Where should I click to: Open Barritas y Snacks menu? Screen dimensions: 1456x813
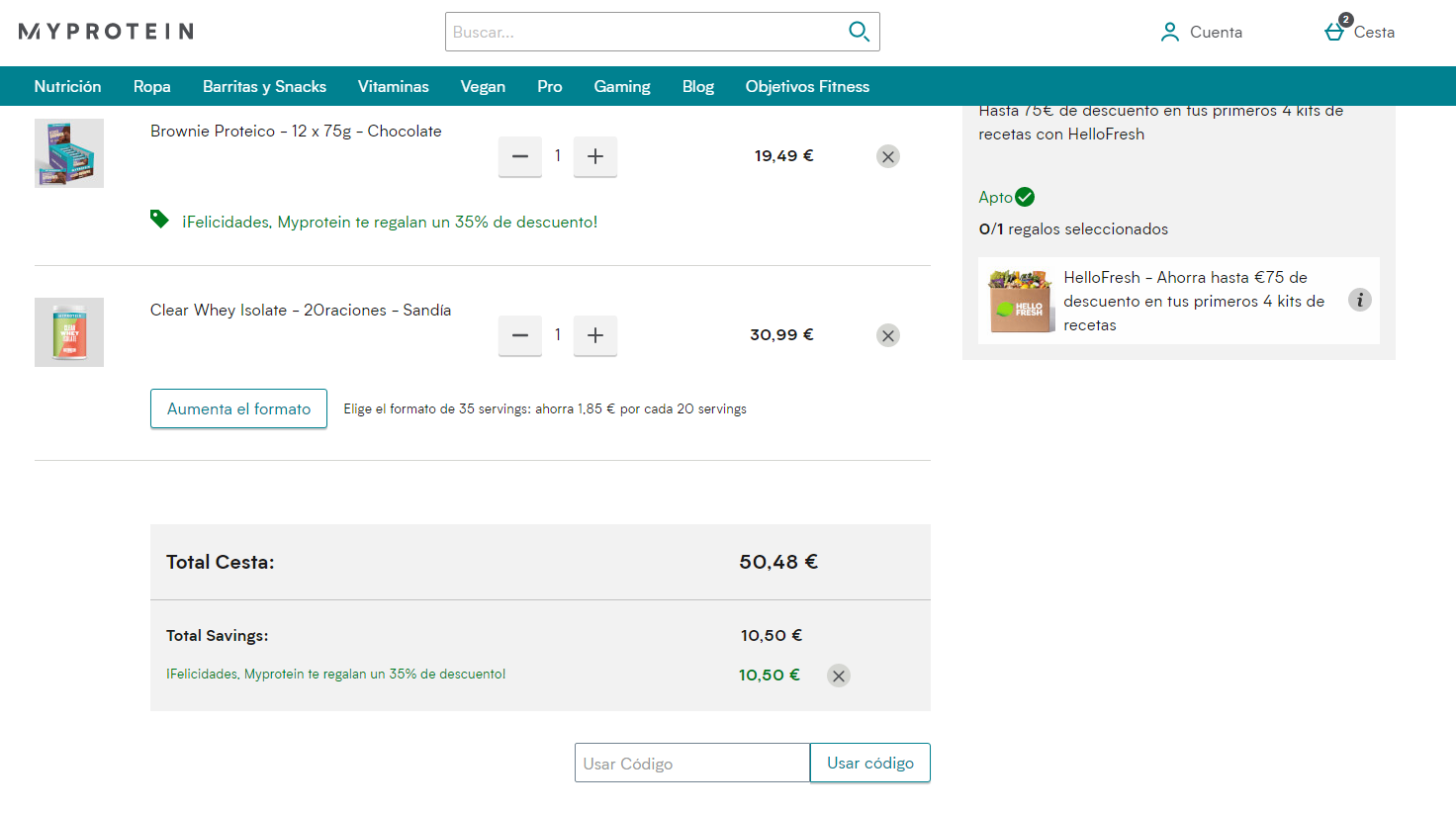tap(264, 86)
